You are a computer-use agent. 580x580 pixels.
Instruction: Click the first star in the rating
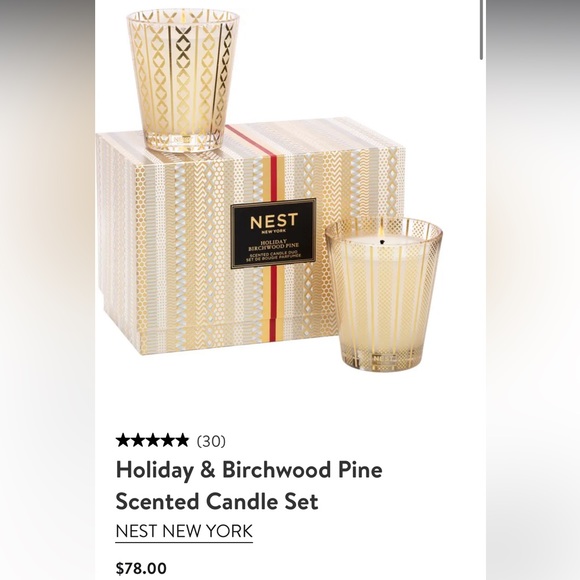(123, 441)
